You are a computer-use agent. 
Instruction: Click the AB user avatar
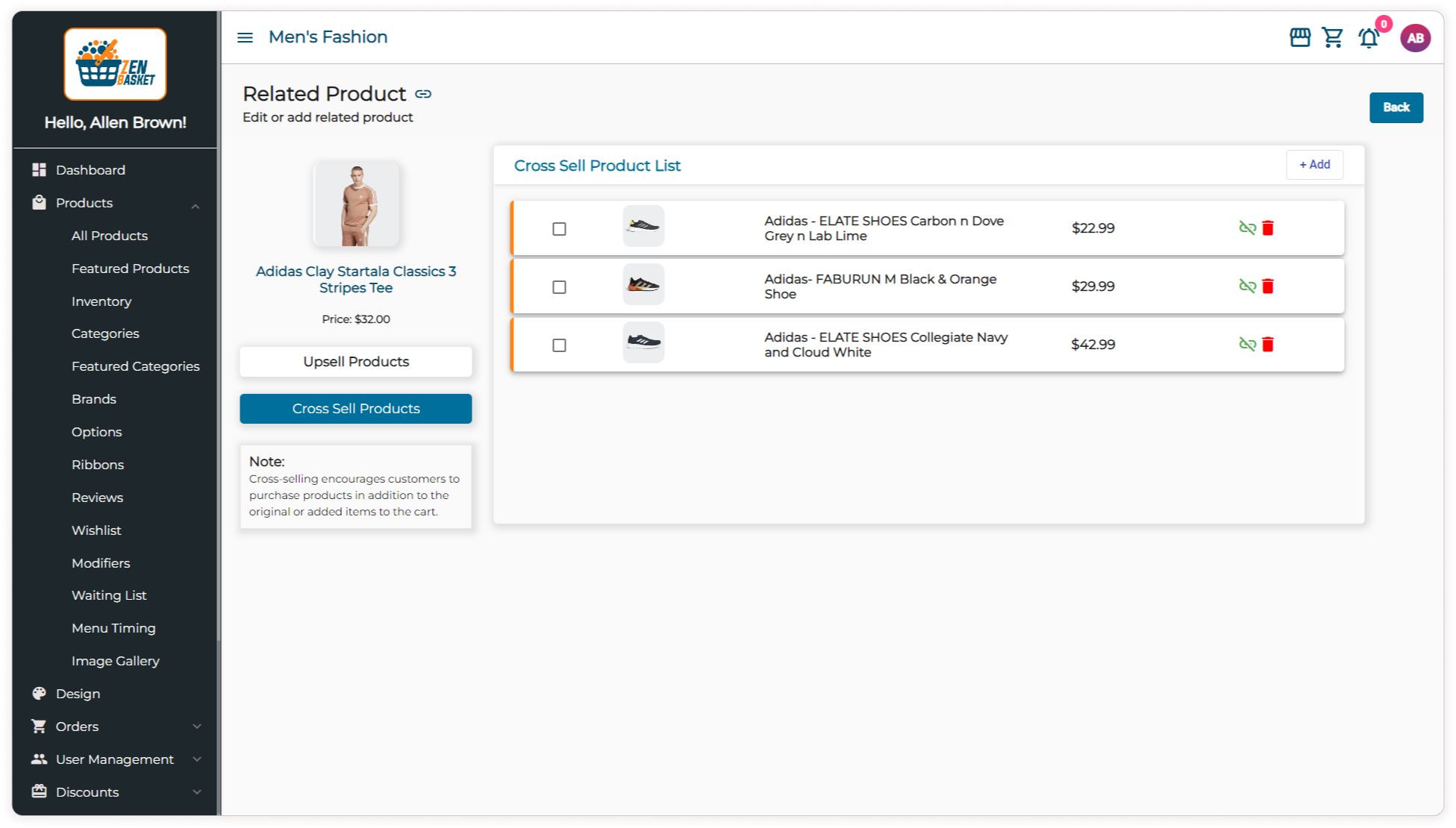click(x=1414, y=38)
